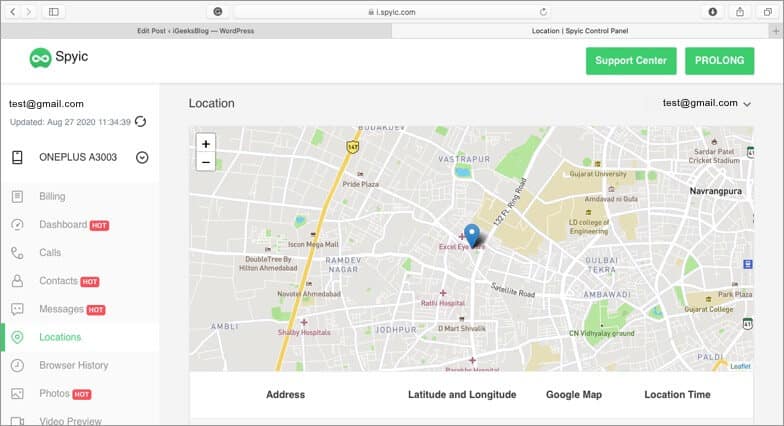Click the i.spyic.com address bar
This screenshot has height=426, width=784.
point(392,12)
